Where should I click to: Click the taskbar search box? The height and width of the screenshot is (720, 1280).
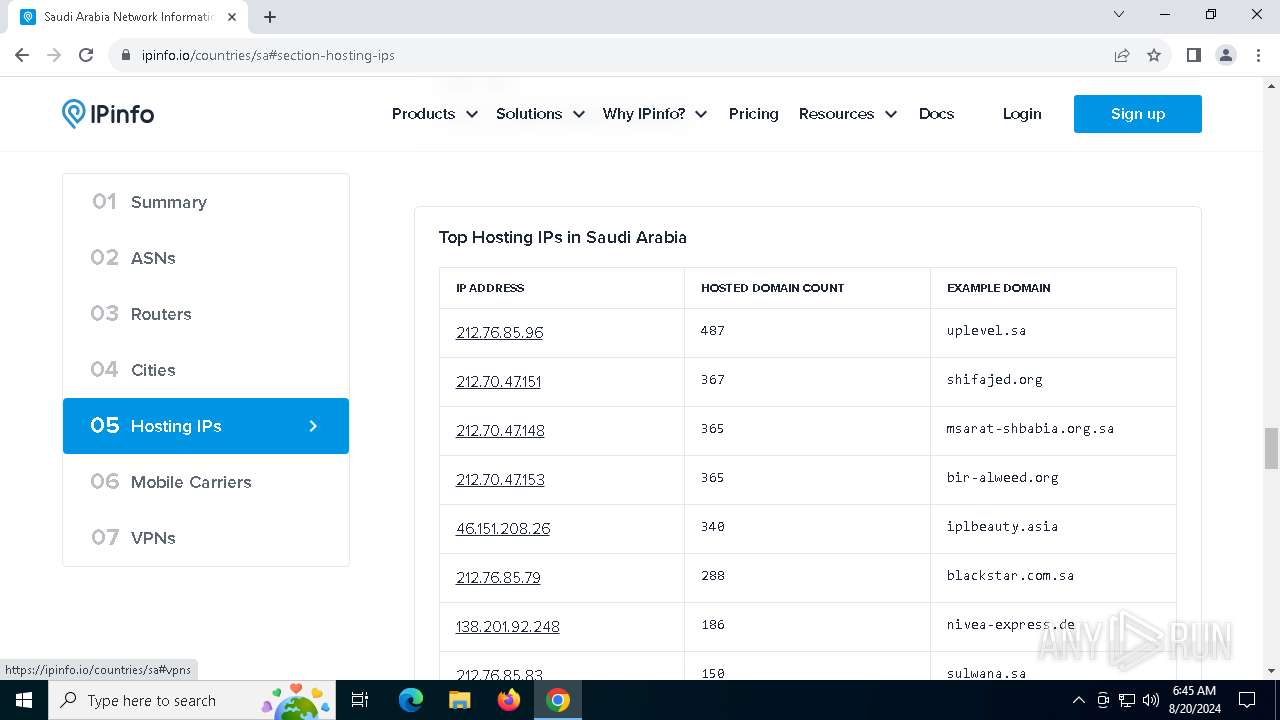pyautogui.click(x=192, y=700)
